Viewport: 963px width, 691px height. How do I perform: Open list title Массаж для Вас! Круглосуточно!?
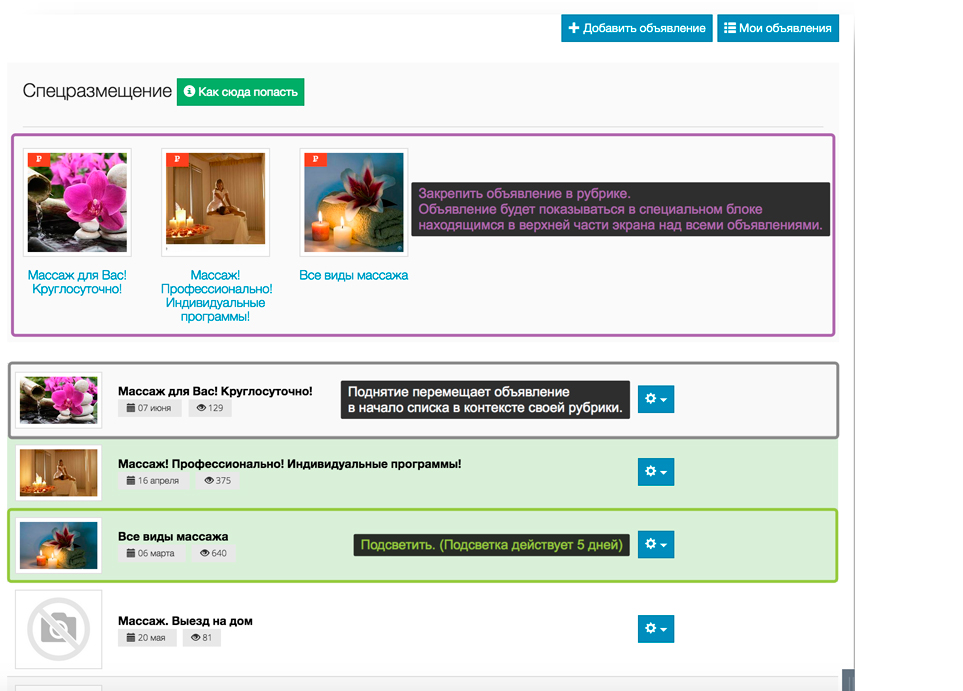(x=215, y=391)
